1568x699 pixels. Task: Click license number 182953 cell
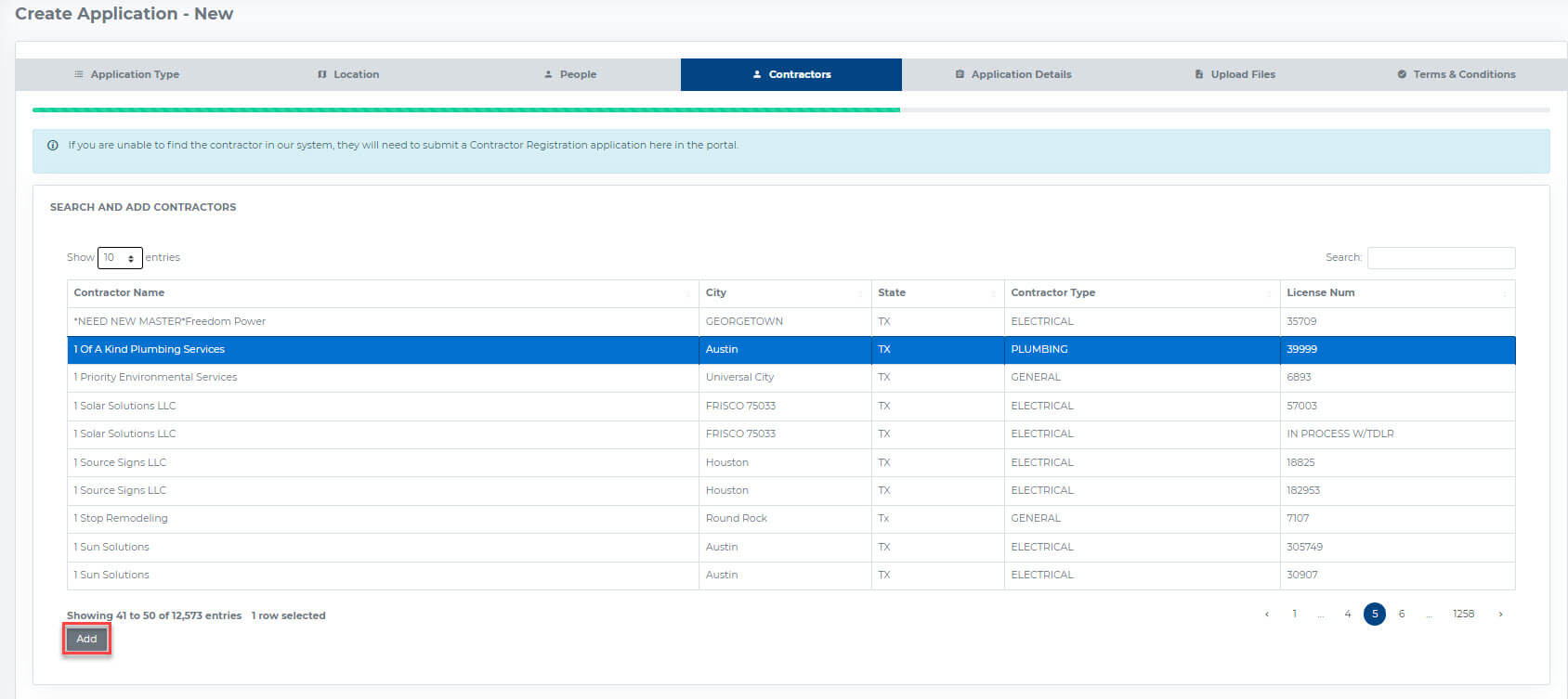pos(1397,490)
